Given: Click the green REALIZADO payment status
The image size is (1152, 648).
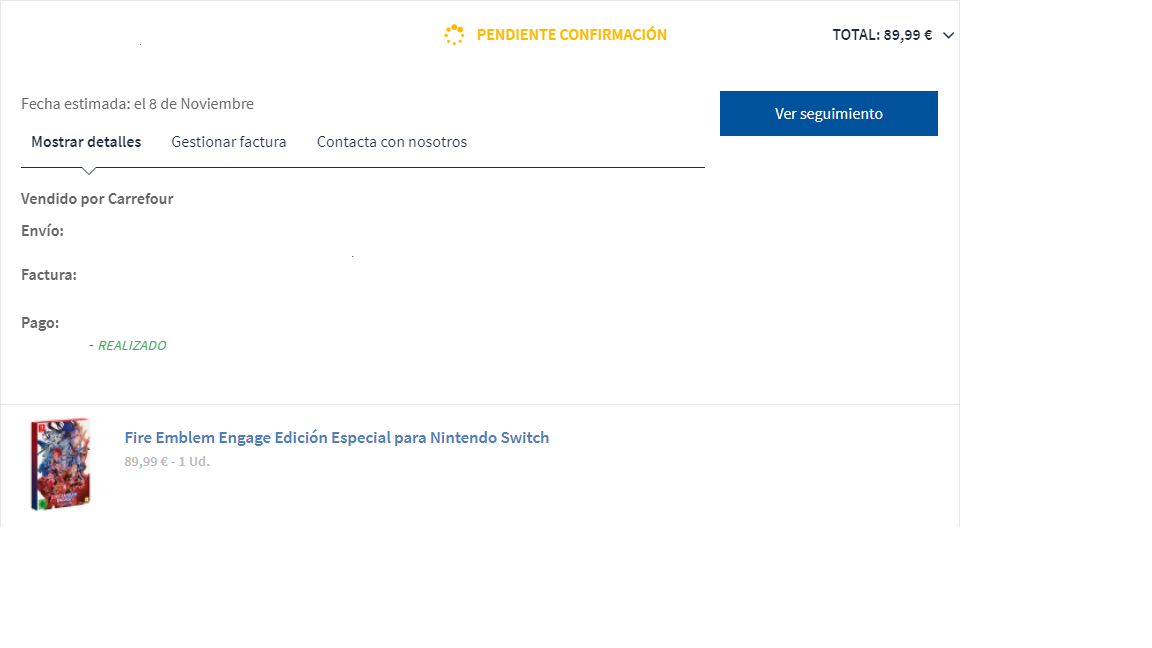Looking at the screenshot, I should [132, 345].
